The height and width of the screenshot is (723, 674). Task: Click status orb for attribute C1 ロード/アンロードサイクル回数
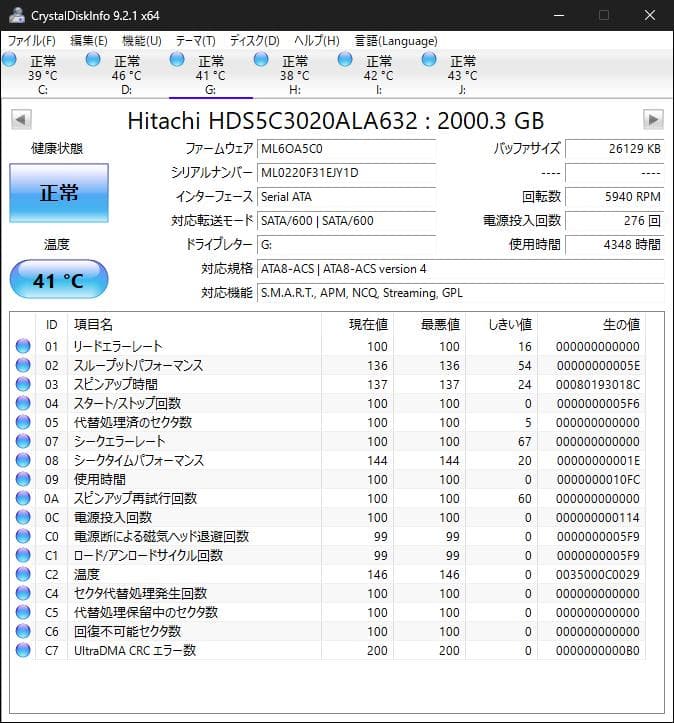[23, 555]
